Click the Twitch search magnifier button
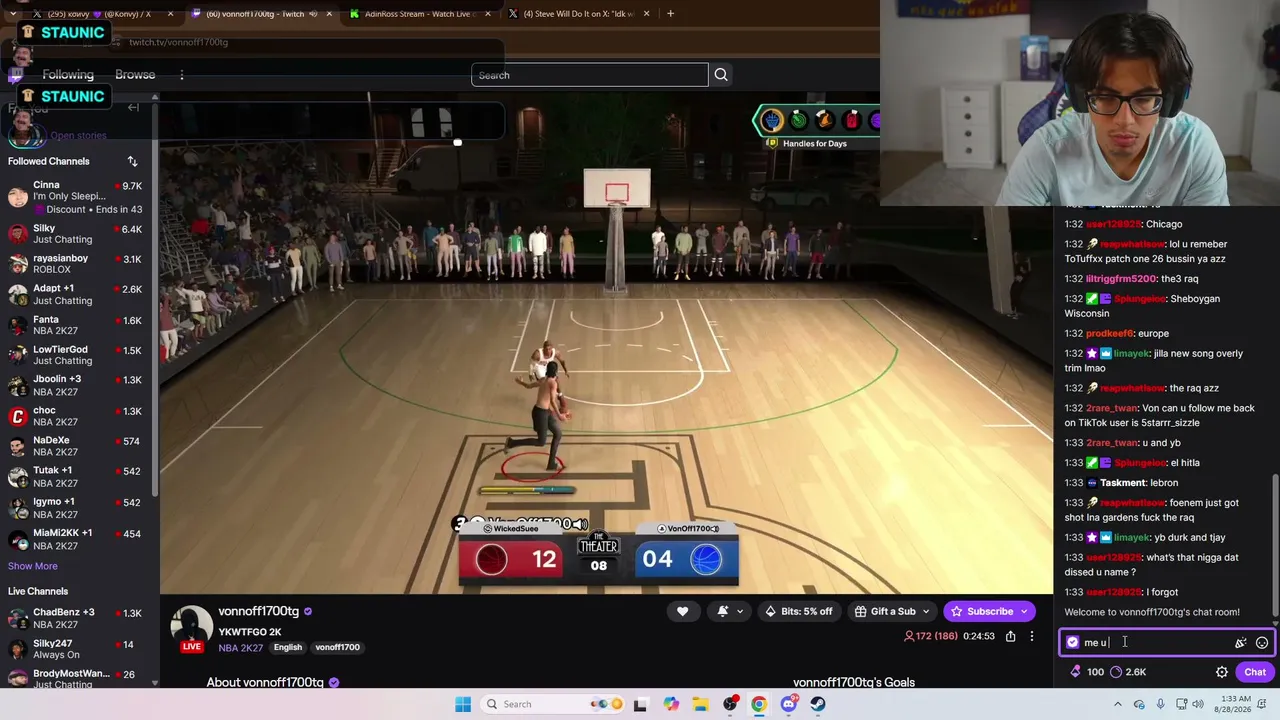 tap(721, 75)
